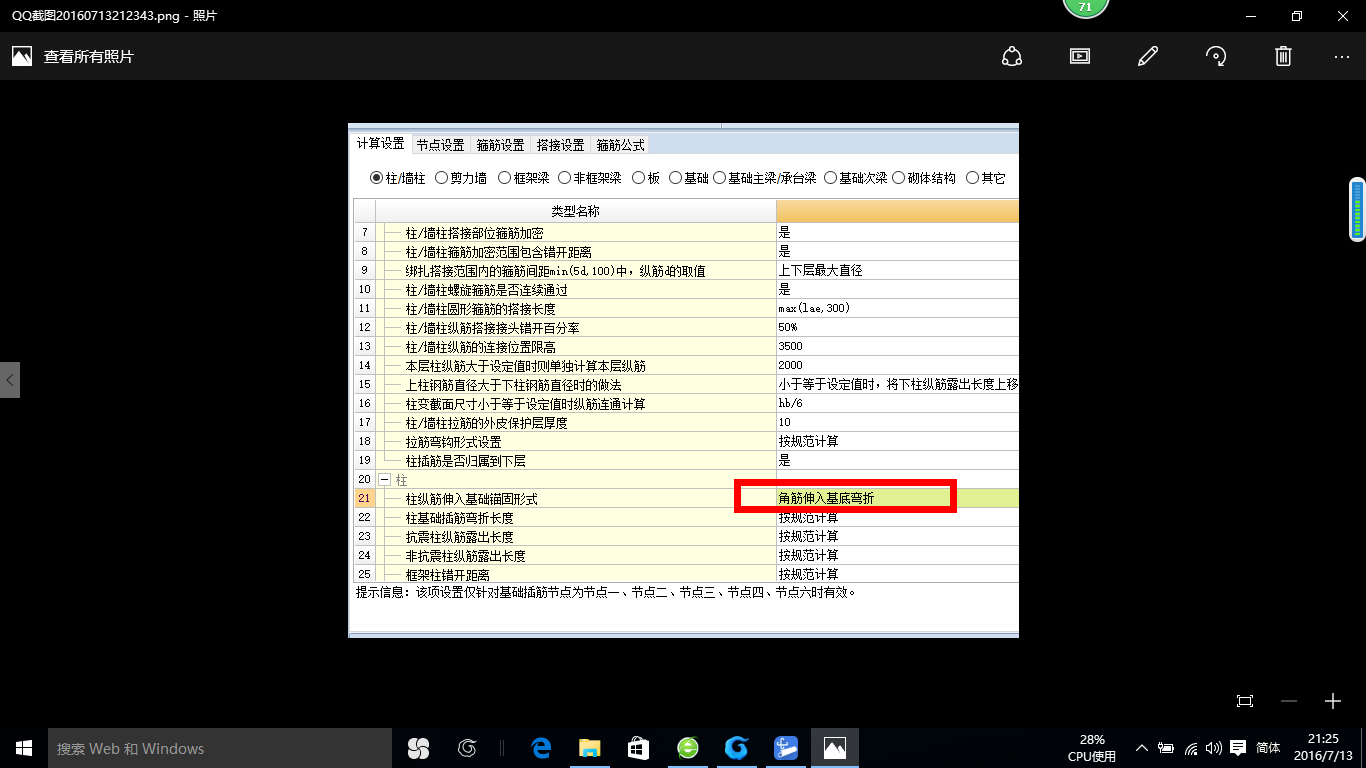Delete the photo with the trash icon
Screen dimensions: 1366x768
coord(1284,56)
